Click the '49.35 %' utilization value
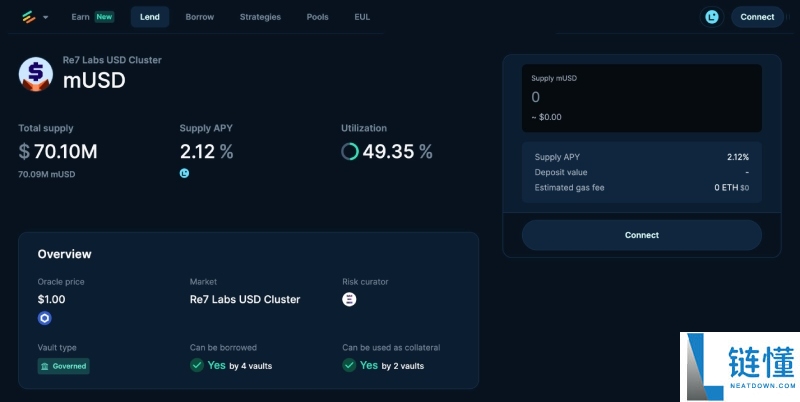The height and width of the screenshot is (402, 800). click(397, 152)
